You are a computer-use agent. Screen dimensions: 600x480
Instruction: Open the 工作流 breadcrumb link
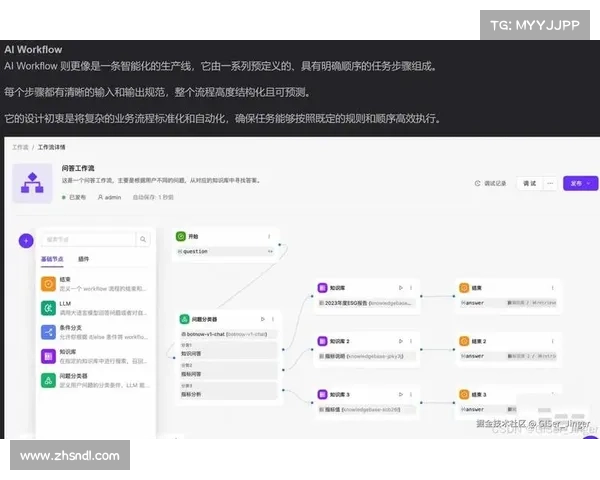(x=20, y=147)
